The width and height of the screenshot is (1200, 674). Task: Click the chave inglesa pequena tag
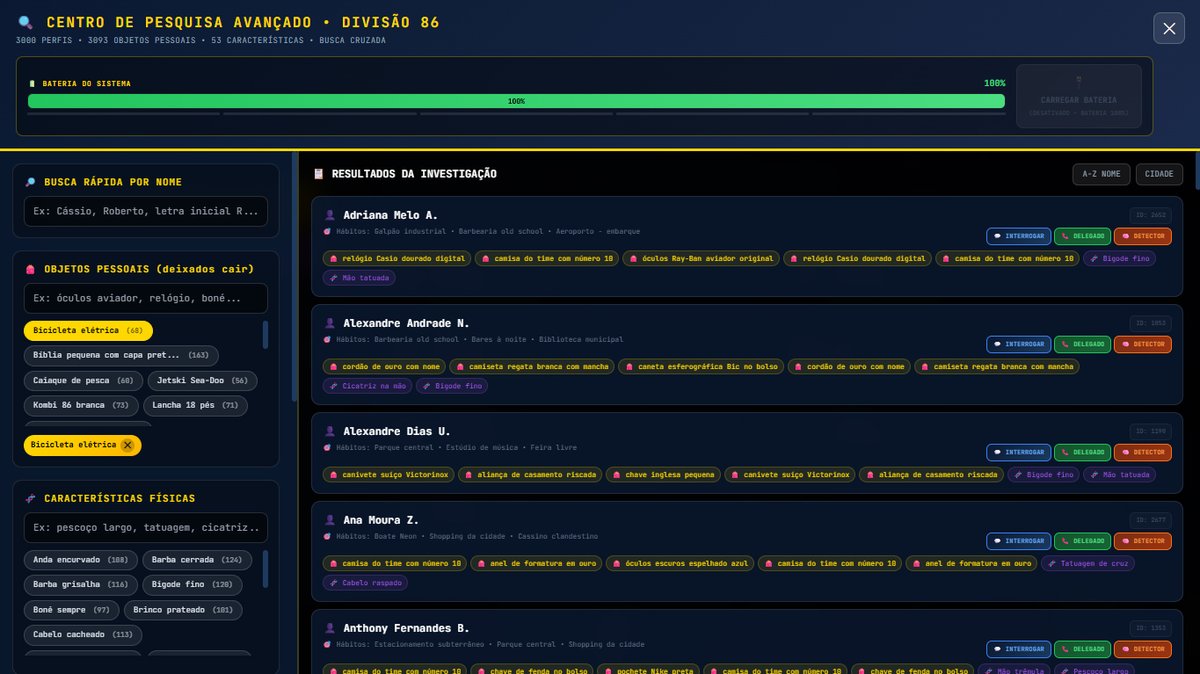point(663,475)
